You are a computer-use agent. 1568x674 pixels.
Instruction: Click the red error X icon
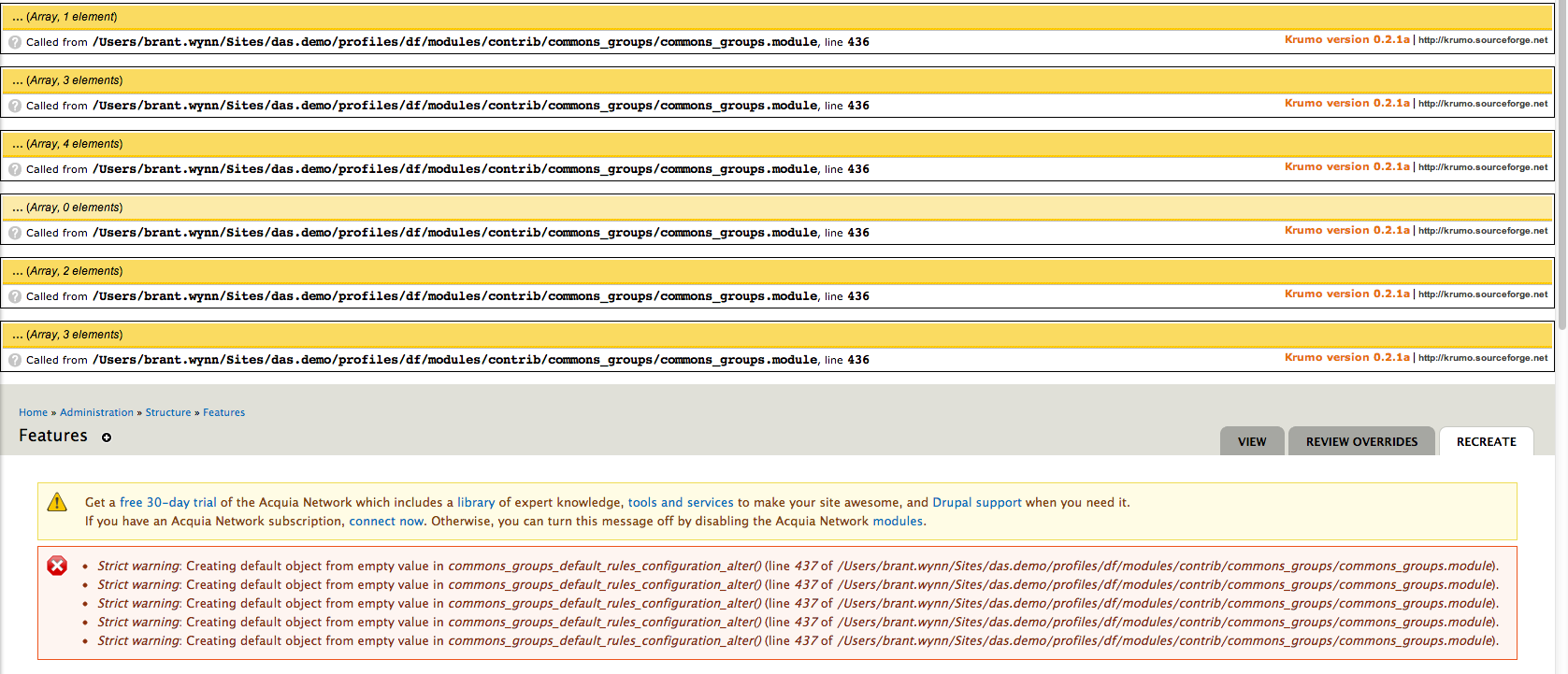57,566
